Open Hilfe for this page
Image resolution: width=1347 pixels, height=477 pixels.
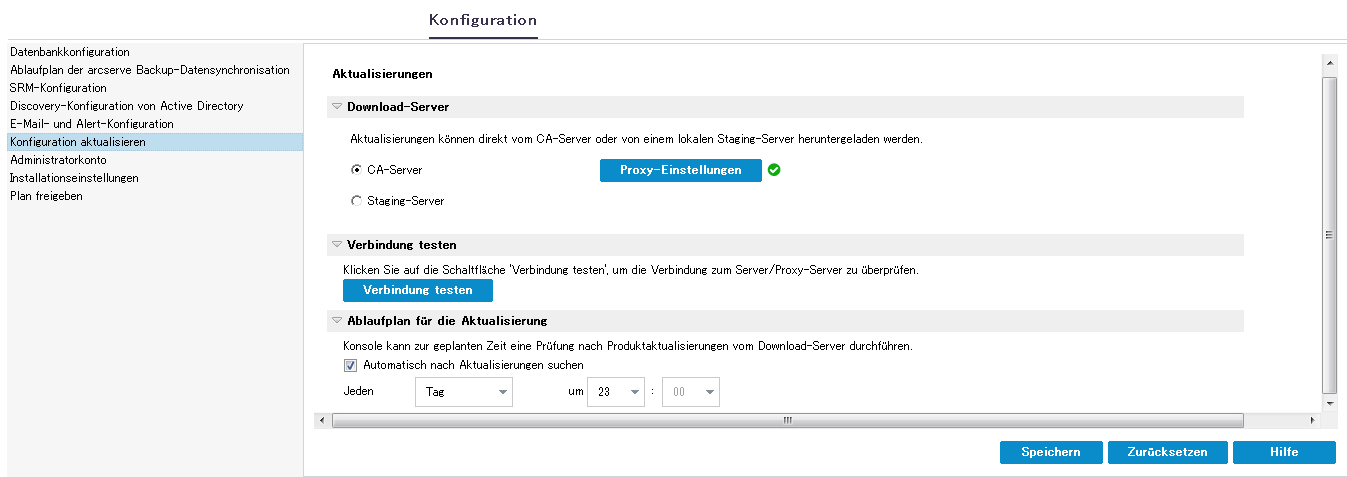1284,452
